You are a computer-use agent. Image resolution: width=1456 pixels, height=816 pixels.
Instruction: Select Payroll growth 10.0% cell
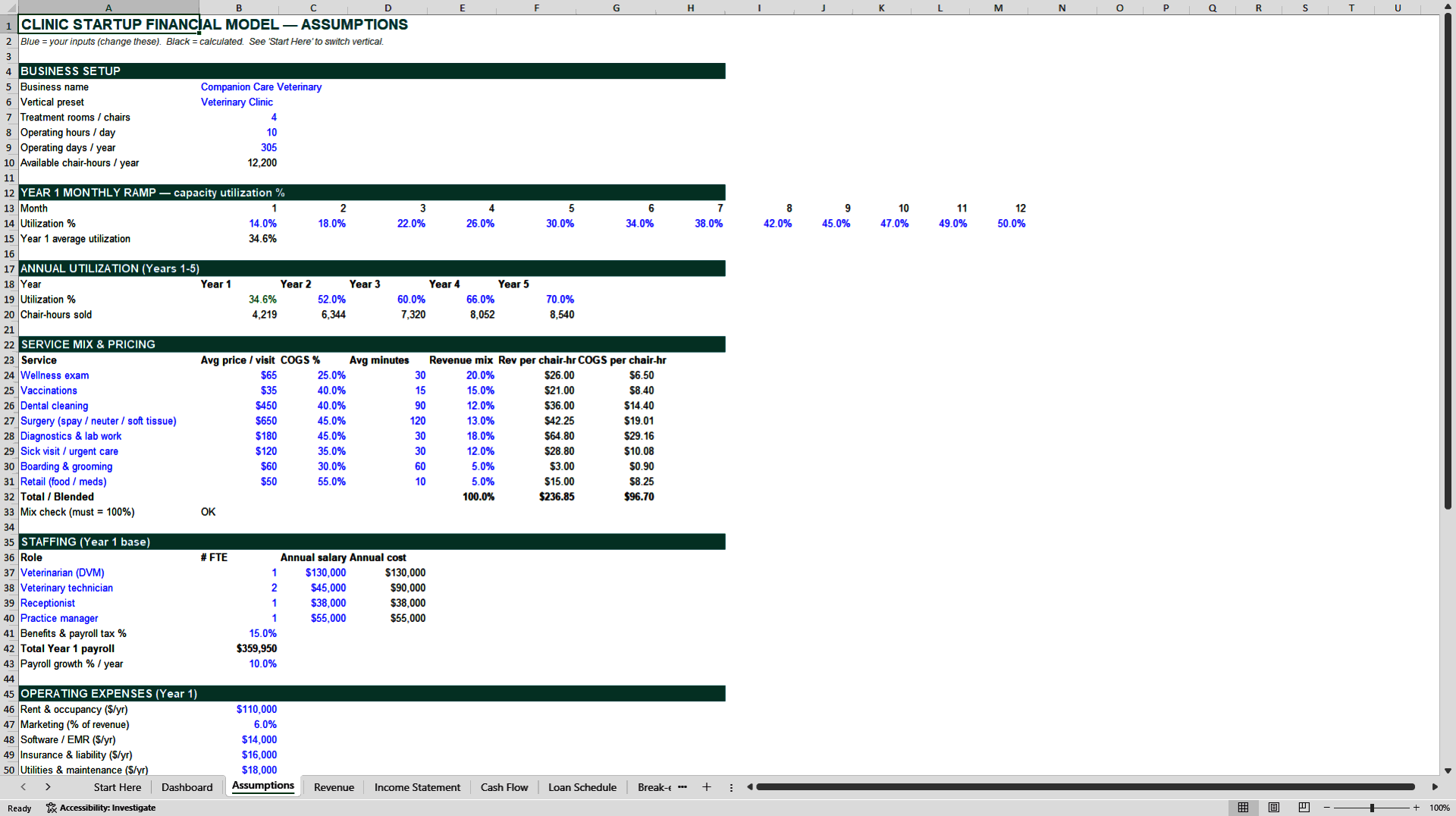pos(239,664)
